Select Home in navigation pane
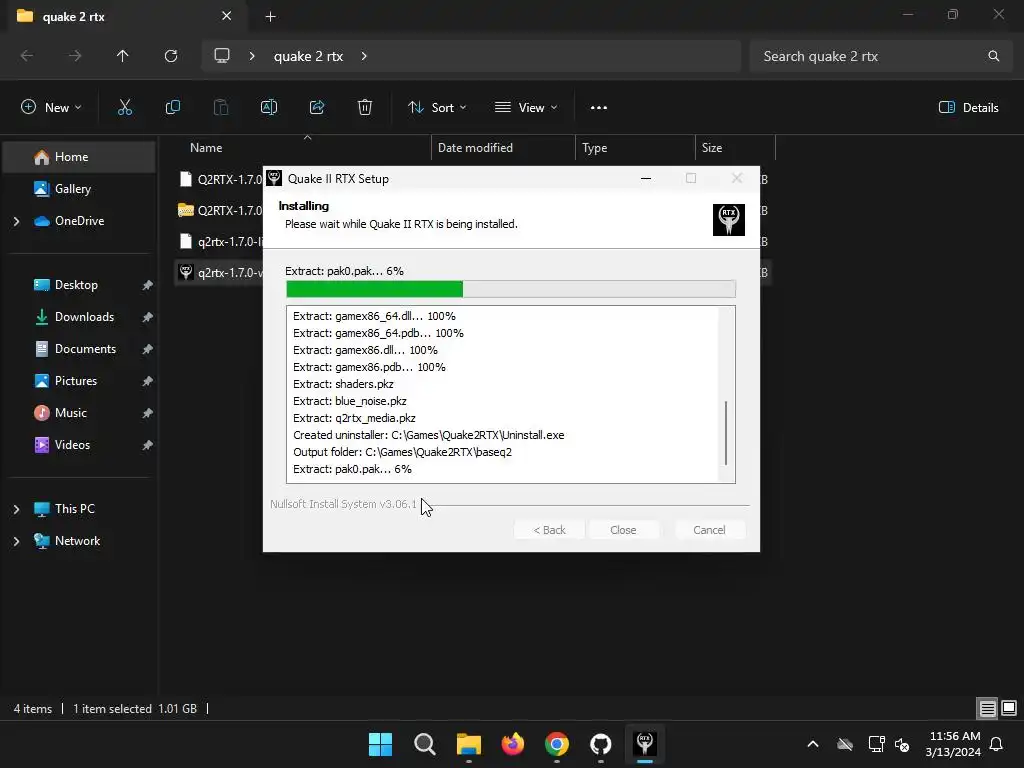This screenshot has height=768, width=1024. click(79, 157)
